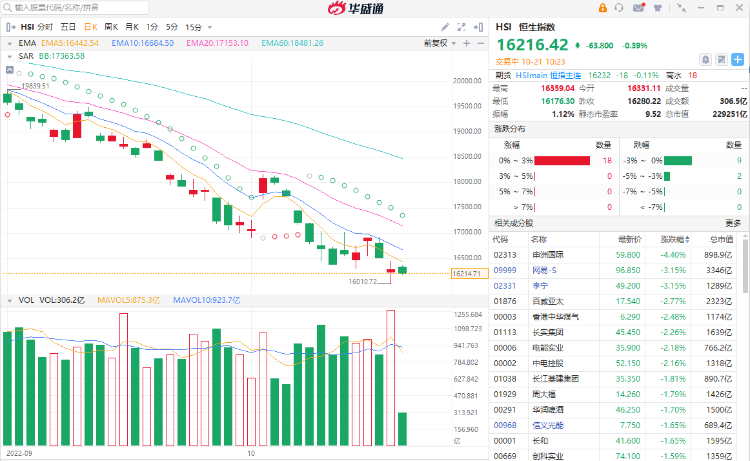This screenshot has height=461, width=750.
Task: Select the 申洲国际 row
Action: point(615,255)
